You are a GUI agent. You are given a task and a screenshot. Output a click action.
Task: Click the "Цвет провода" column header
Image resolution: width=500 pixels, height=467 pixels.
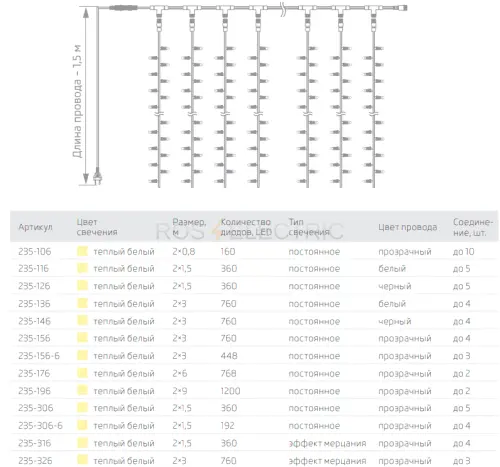pos(407,227)
